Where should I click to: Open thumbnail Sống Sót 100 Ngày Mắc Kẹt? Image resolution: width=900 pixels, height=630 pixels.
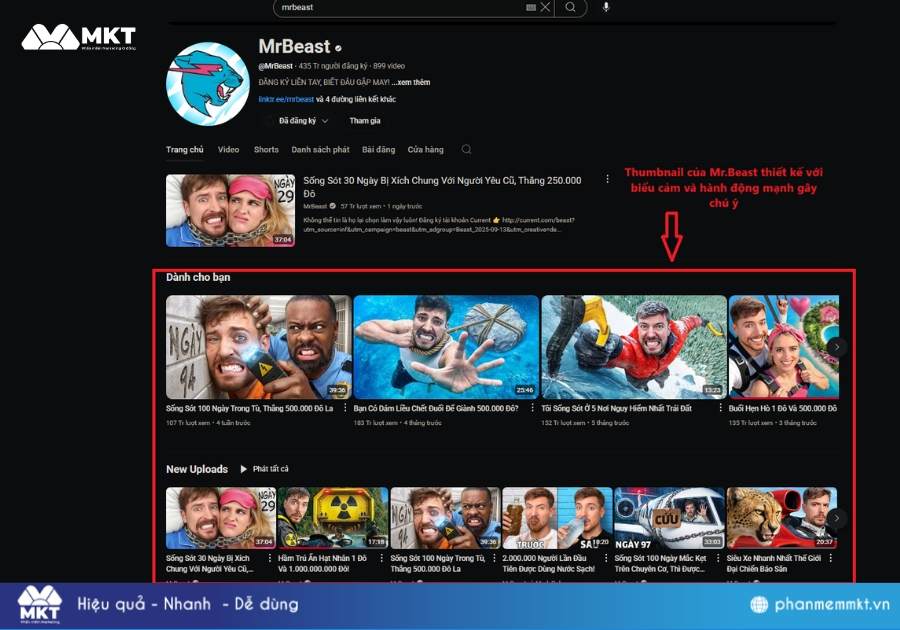tap(669, 518)
